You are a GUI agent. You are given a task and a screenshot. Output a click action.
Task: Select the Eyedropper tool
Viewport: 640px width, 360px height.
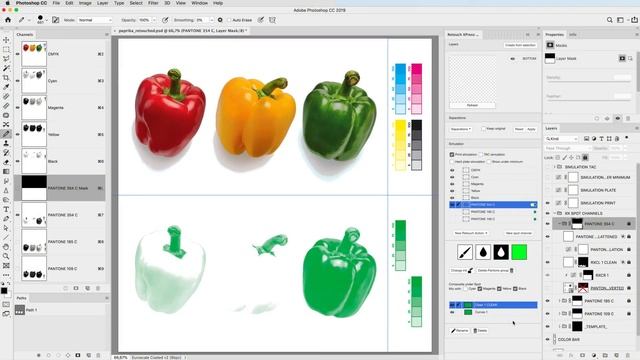click(6, 87)
